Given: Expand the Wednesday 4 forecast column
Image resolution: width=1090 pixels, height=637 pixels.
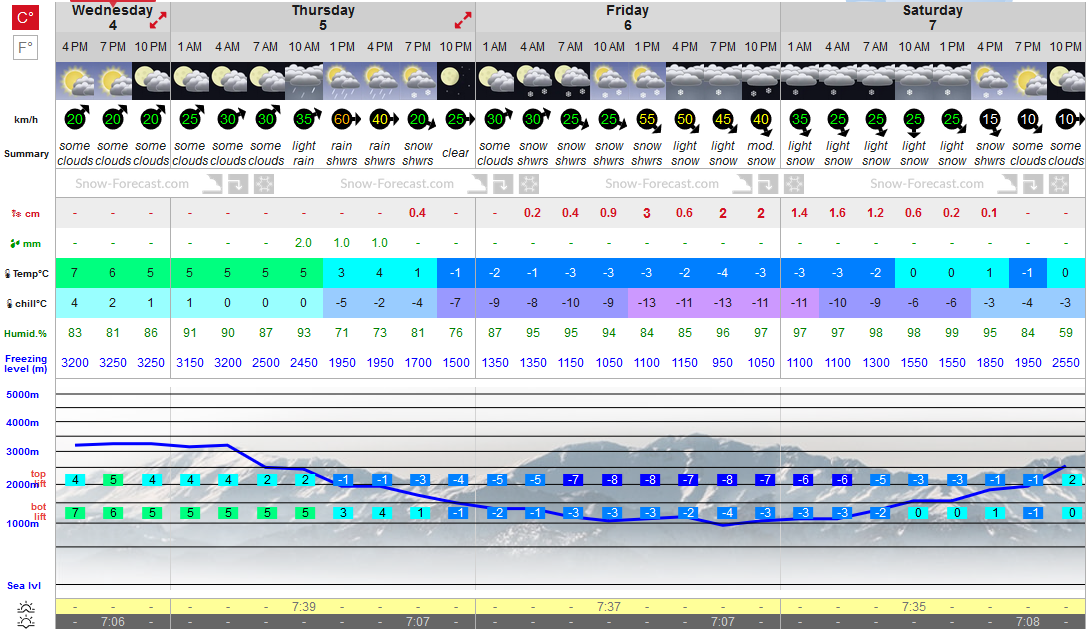Looking at the screenshot, I should [158, 21].
